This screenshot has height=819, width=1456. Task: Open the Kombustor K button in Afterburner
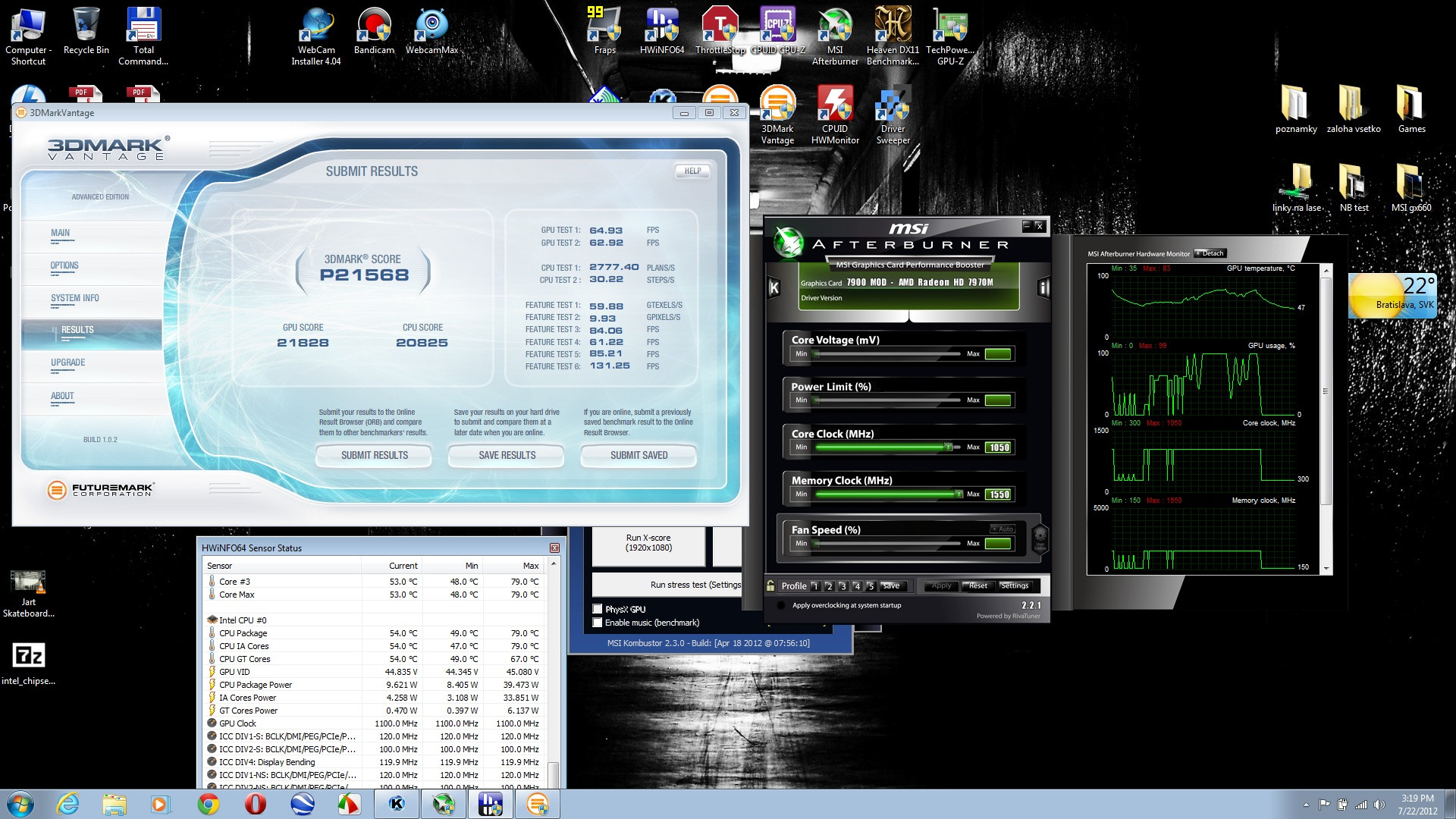(x=773, y=287)
